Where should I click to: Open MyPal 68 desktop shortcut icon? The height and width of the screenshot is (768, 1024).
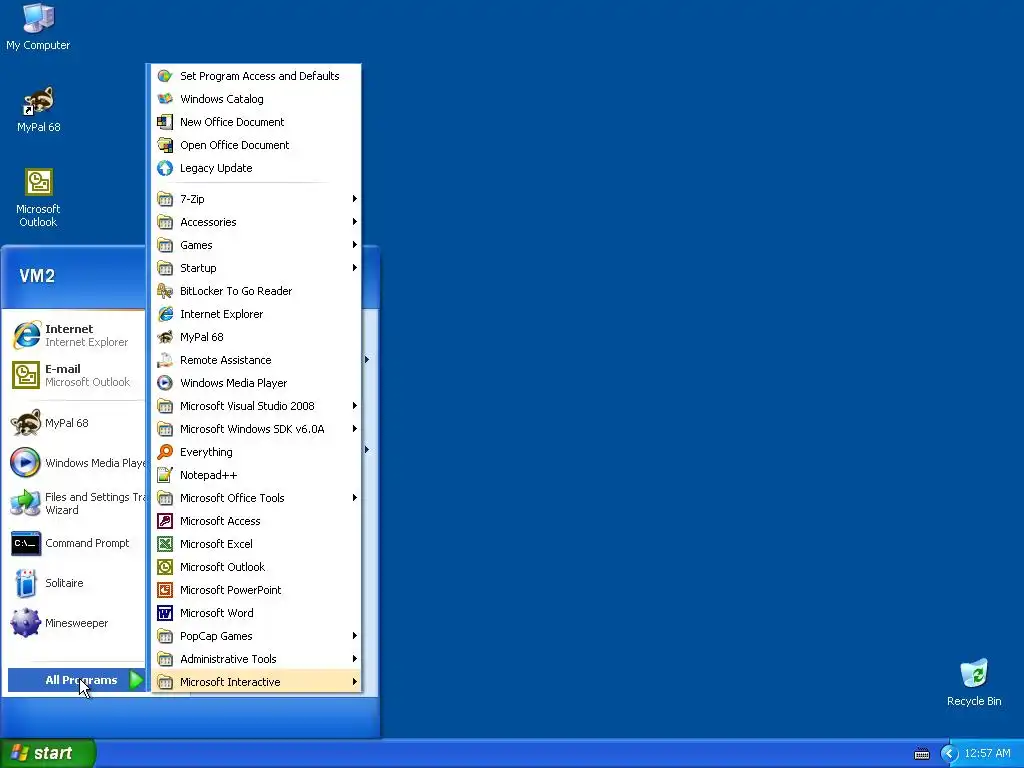38,108
